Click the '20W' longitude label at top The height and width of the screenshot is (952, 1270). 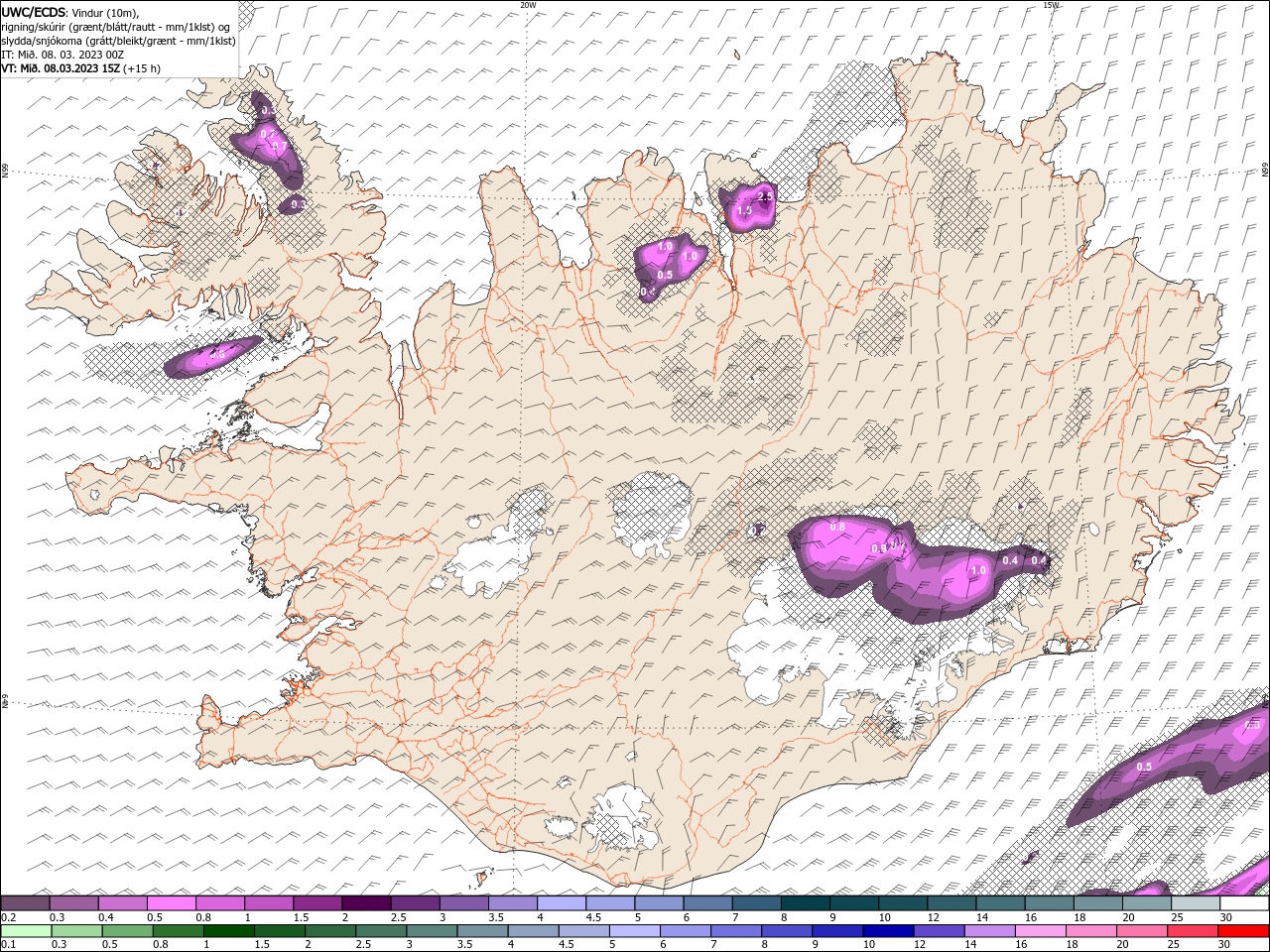tap(528, 5)
